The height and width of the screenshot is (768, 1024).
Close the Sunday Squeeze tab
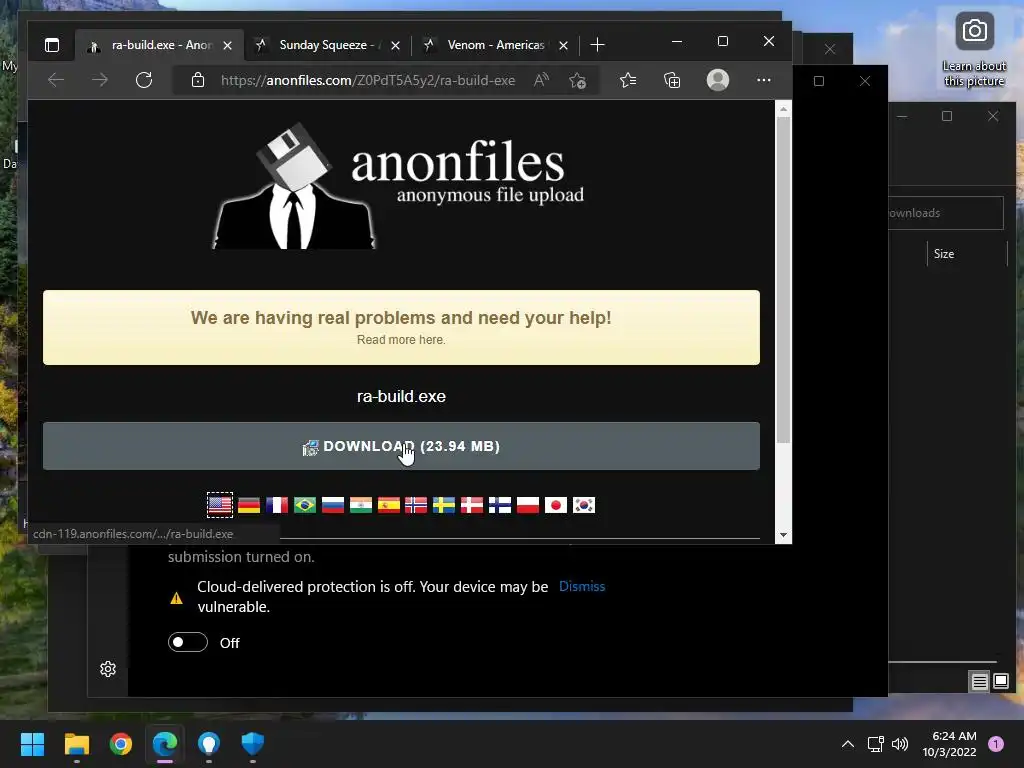tap(395, 45)
